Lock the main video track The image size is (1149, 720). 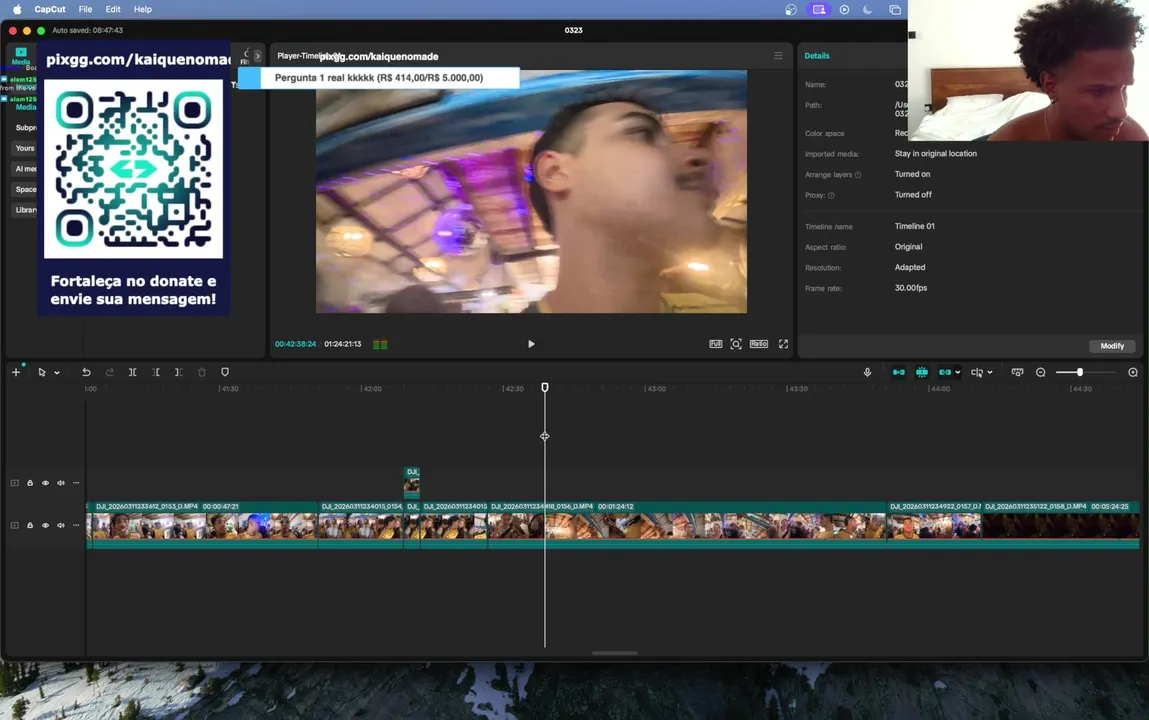30,525
